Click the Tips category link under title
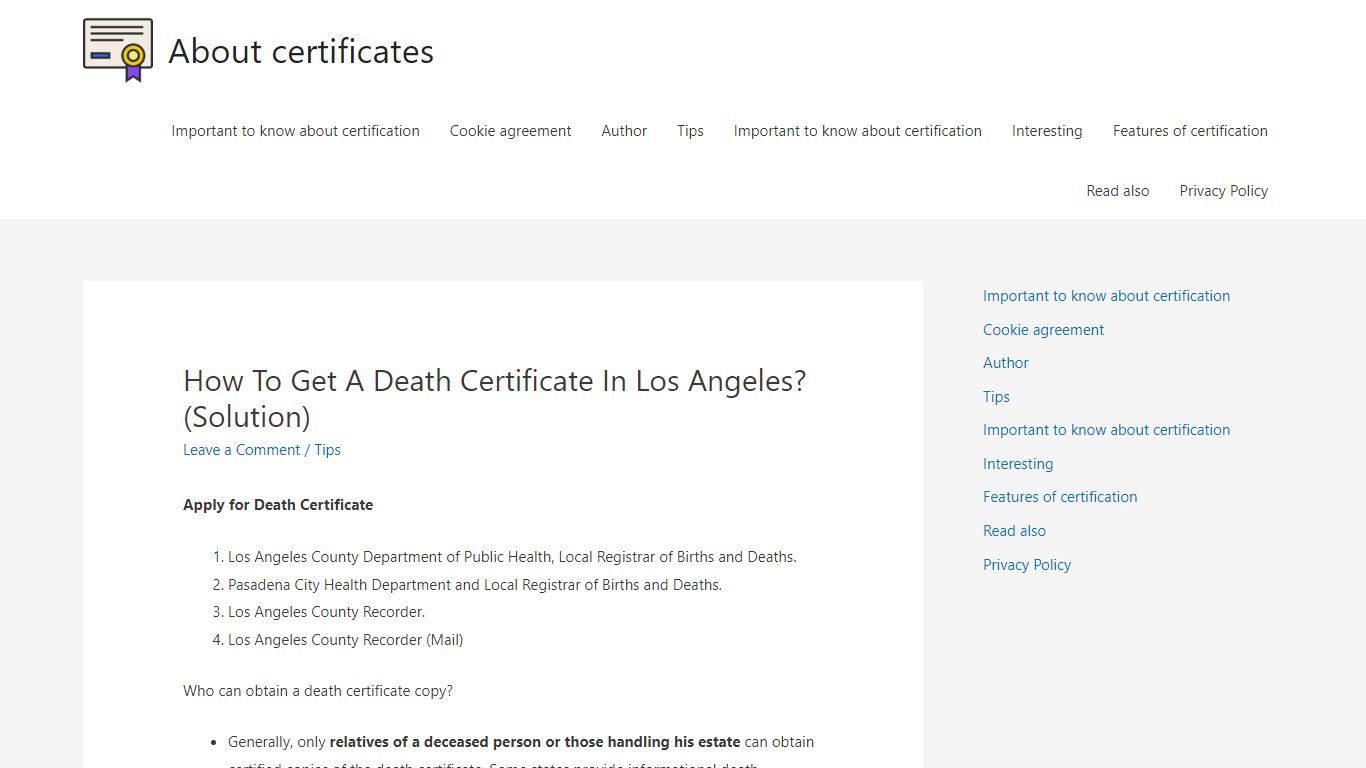The height and width of the screenshot is (768, 1366). click(x=327, y=450)
